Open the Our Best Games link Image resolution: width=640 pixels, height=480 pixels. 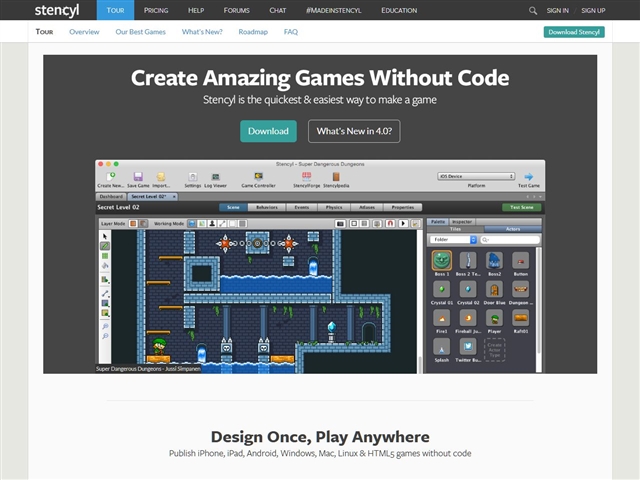click(140, 32)
